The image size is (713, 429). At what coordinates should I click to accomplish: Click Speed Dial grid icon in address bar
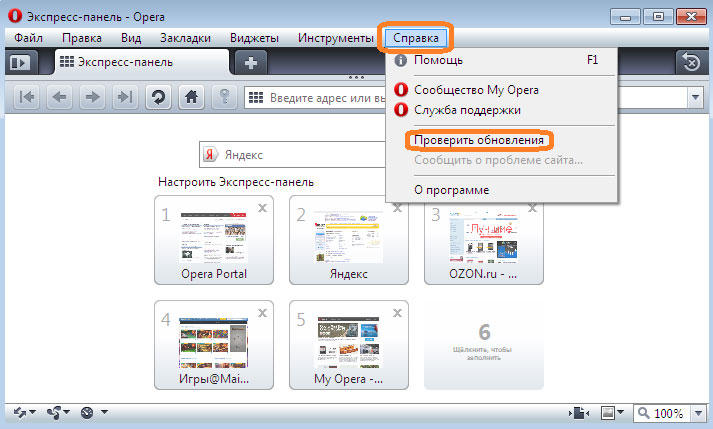pyautogui.click(x=256, y=97)
